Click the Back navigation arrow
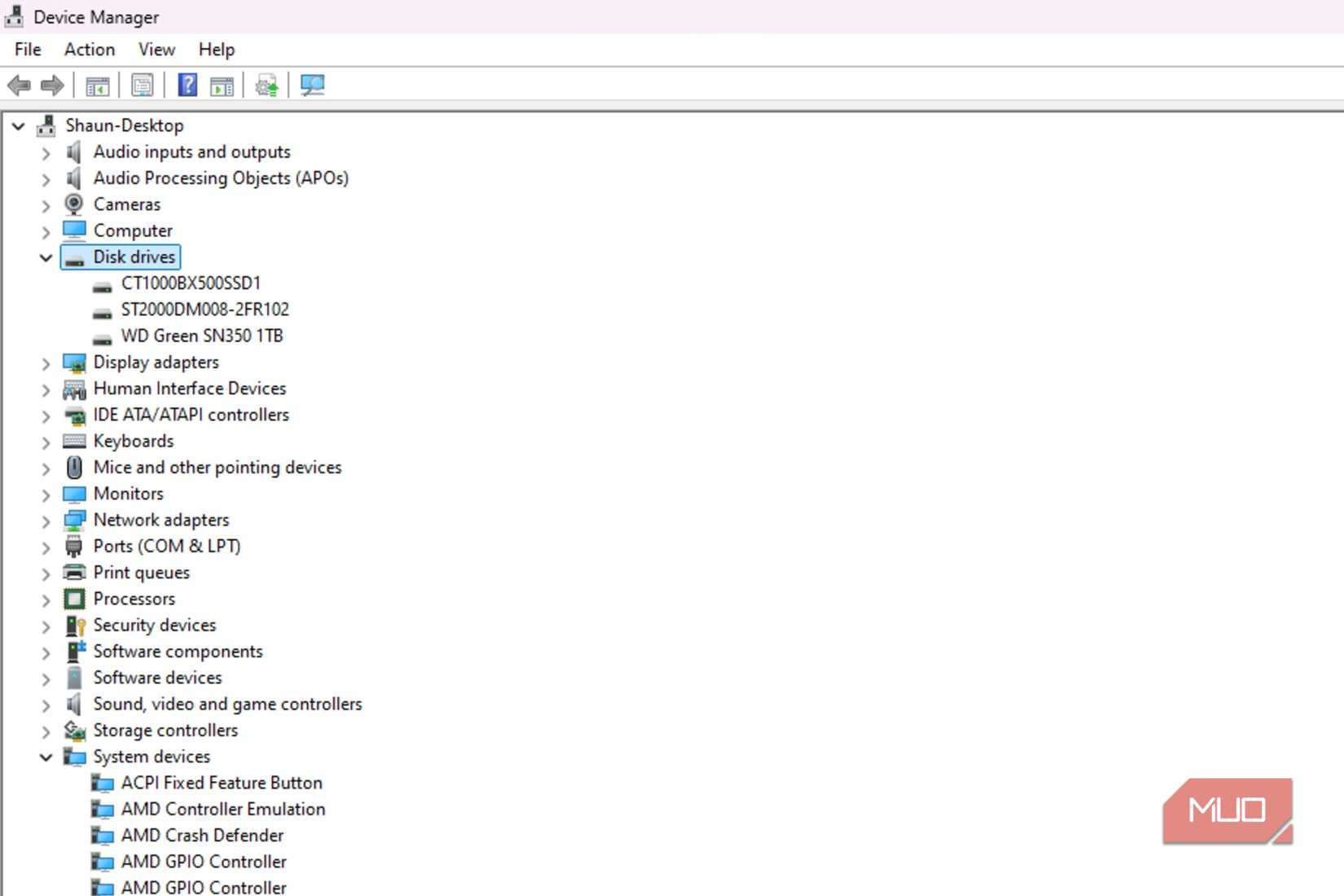This screenshot has height=896, width=1344. coord(18,85)
